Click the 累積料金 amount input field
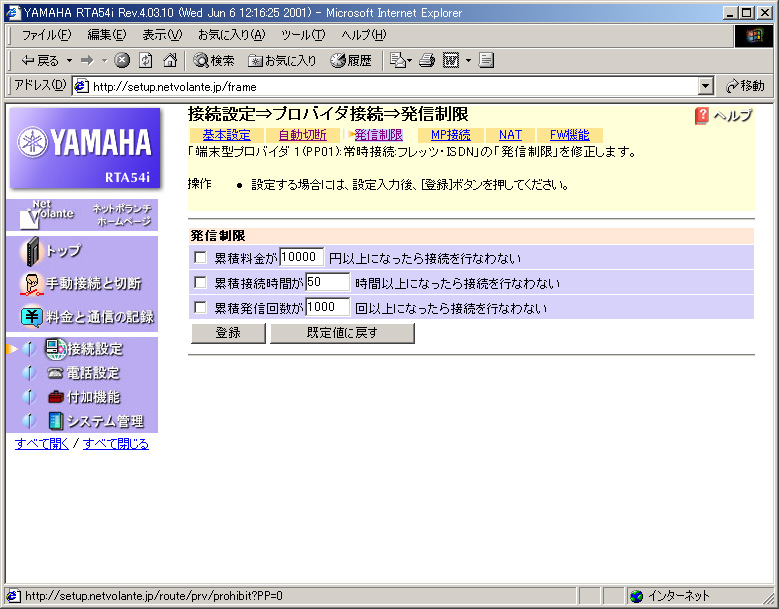This screenshot has height=609, width=779. [x=302, y=258]
